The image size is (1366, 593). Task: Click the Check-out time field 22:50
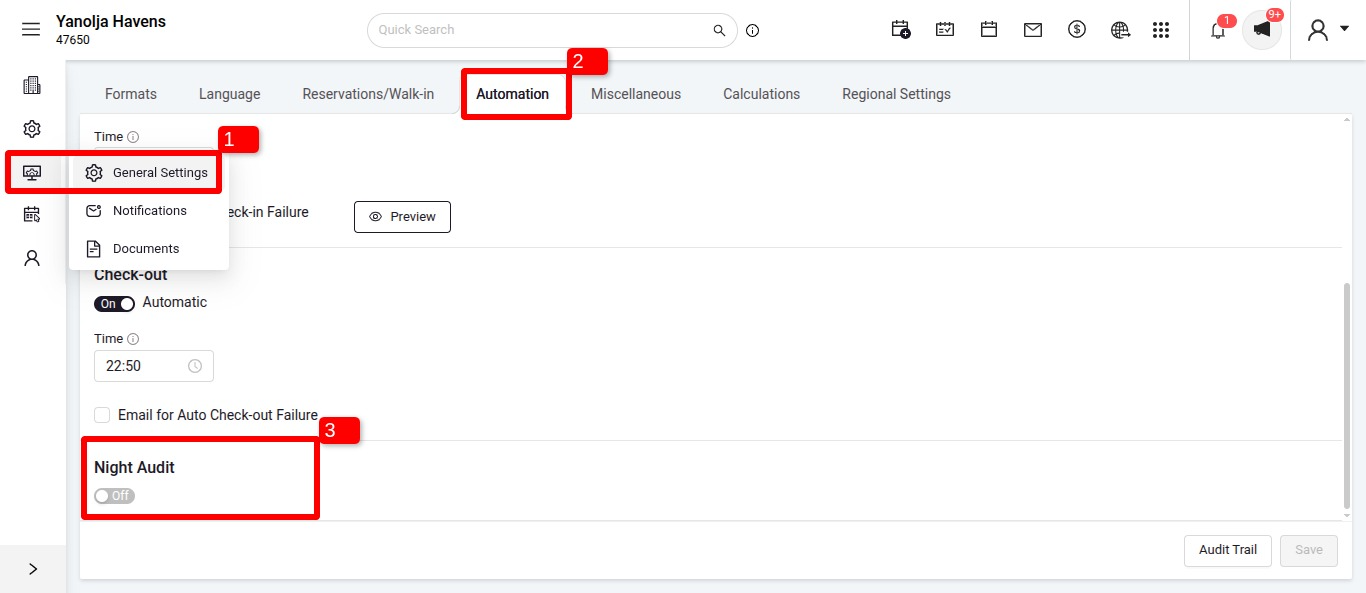pos(153,366)
